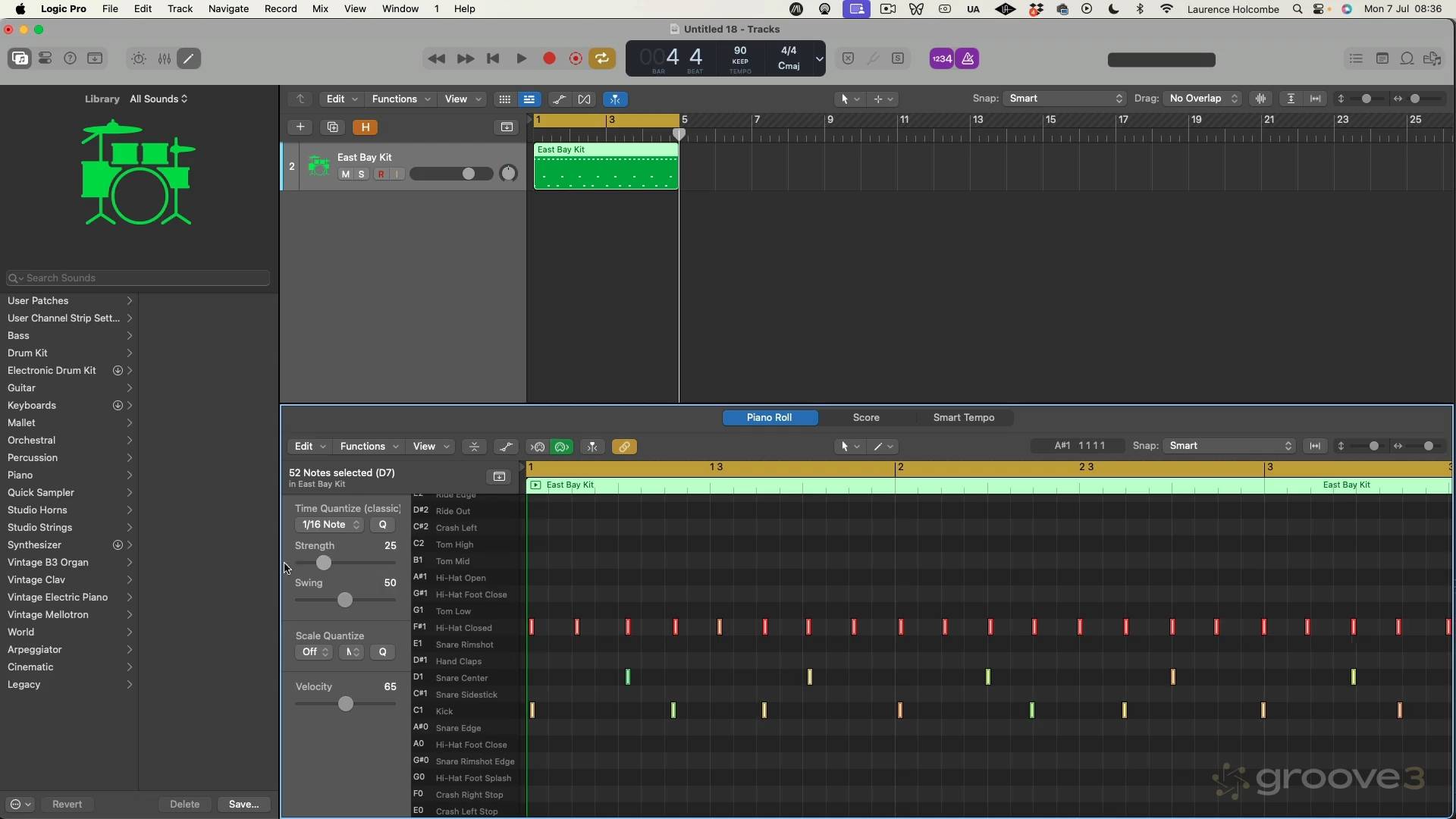Click the Fast Forward transport button
The image size is (1456, 819).
(466, 58)
